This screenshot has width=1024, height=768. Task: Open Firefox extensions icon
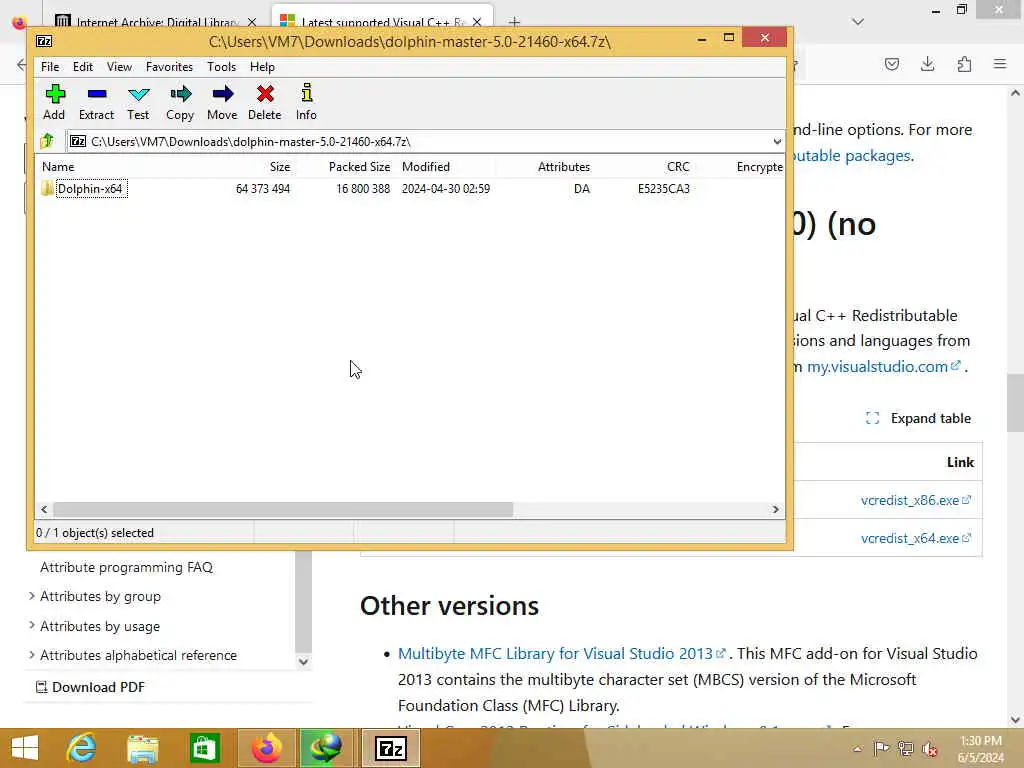coord(964,64)
